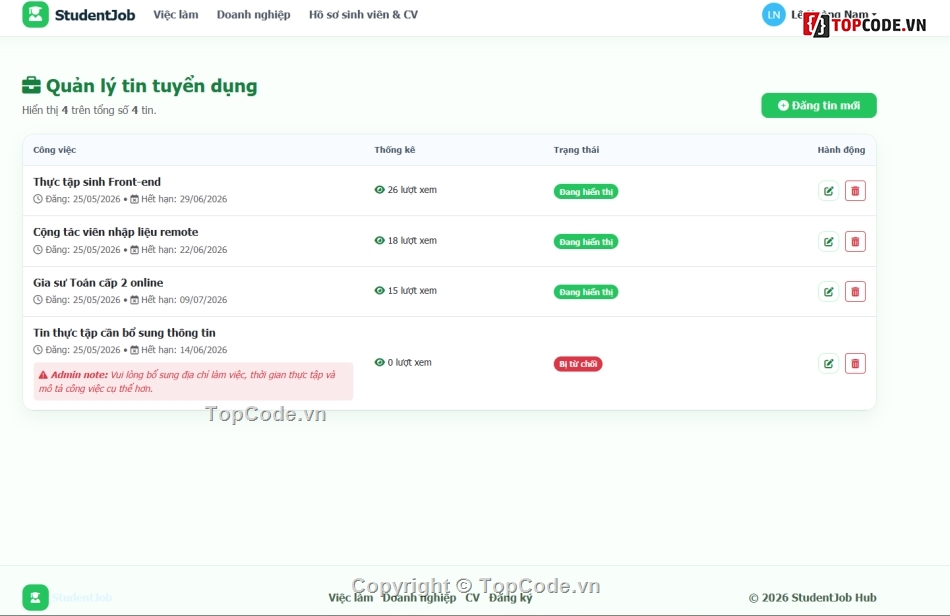The width and height of the screenshot is (950, 616).
Task: Open the footer Việc làm link
Action: (x=351, y=598)
